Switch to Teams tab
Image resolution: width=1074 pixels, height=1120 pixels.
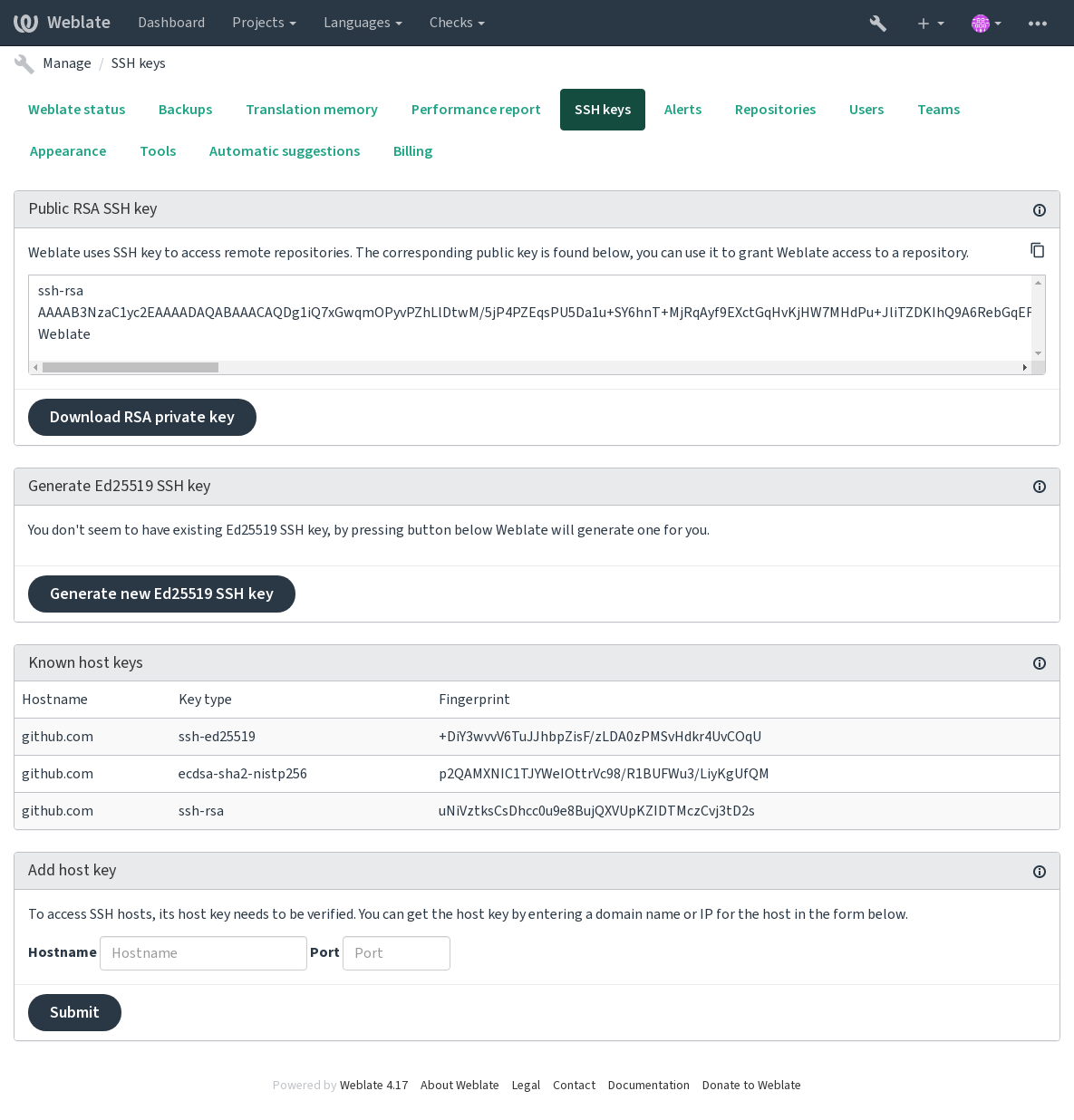(938, 110)
